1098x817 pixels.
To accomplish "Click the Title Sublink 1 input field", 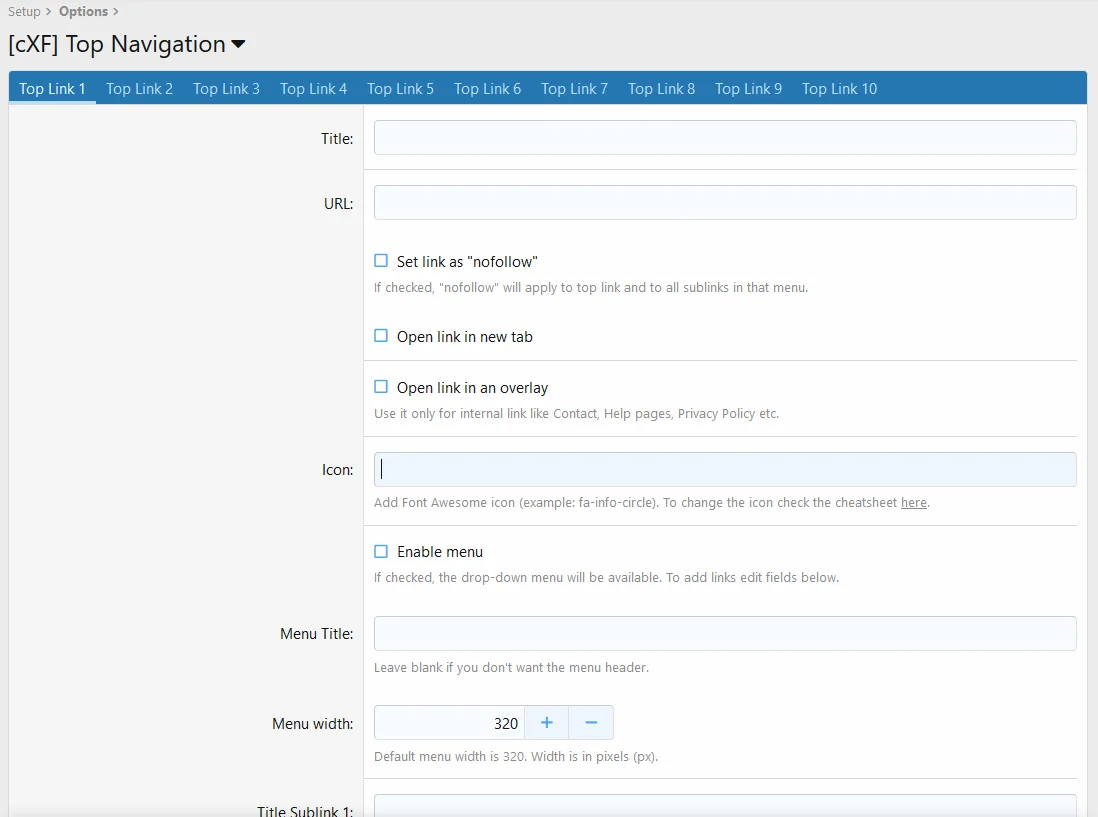I will (x=724, y=806).
